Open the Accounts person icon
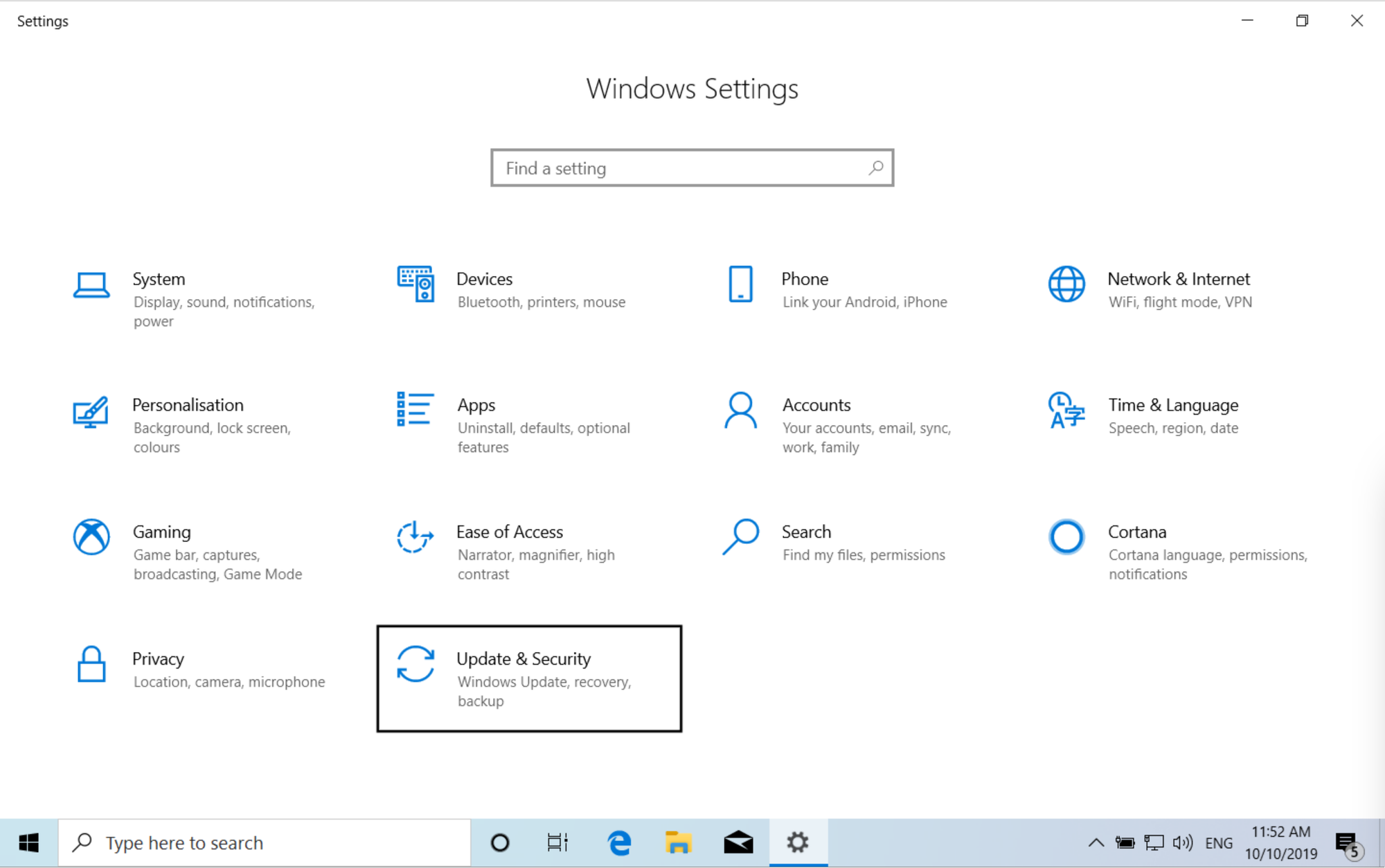 [740, 410]
